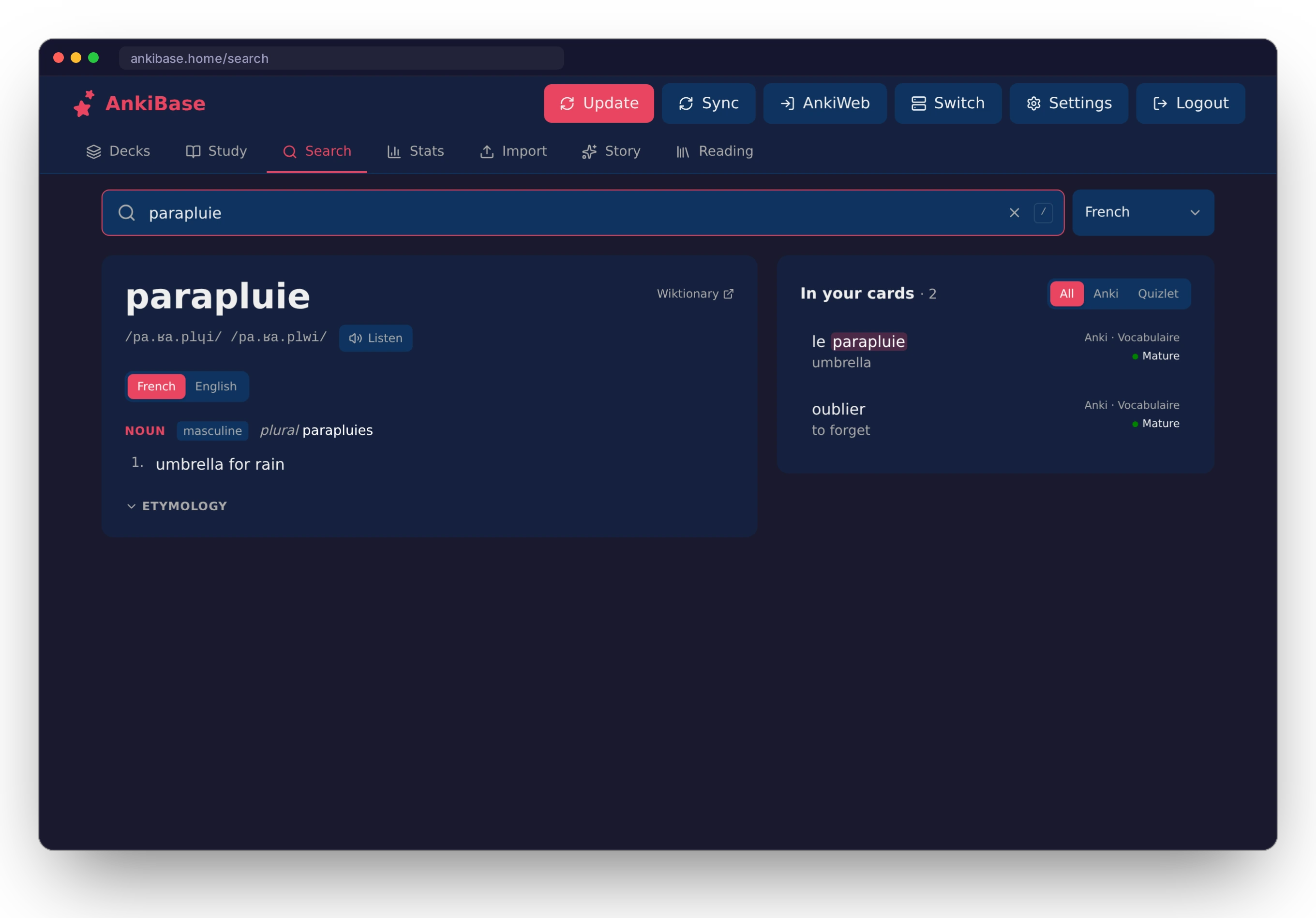Play pronunciation with Listen speaker button
Image resolution: width=1316 pixels, height=918 pixels.
375,338
